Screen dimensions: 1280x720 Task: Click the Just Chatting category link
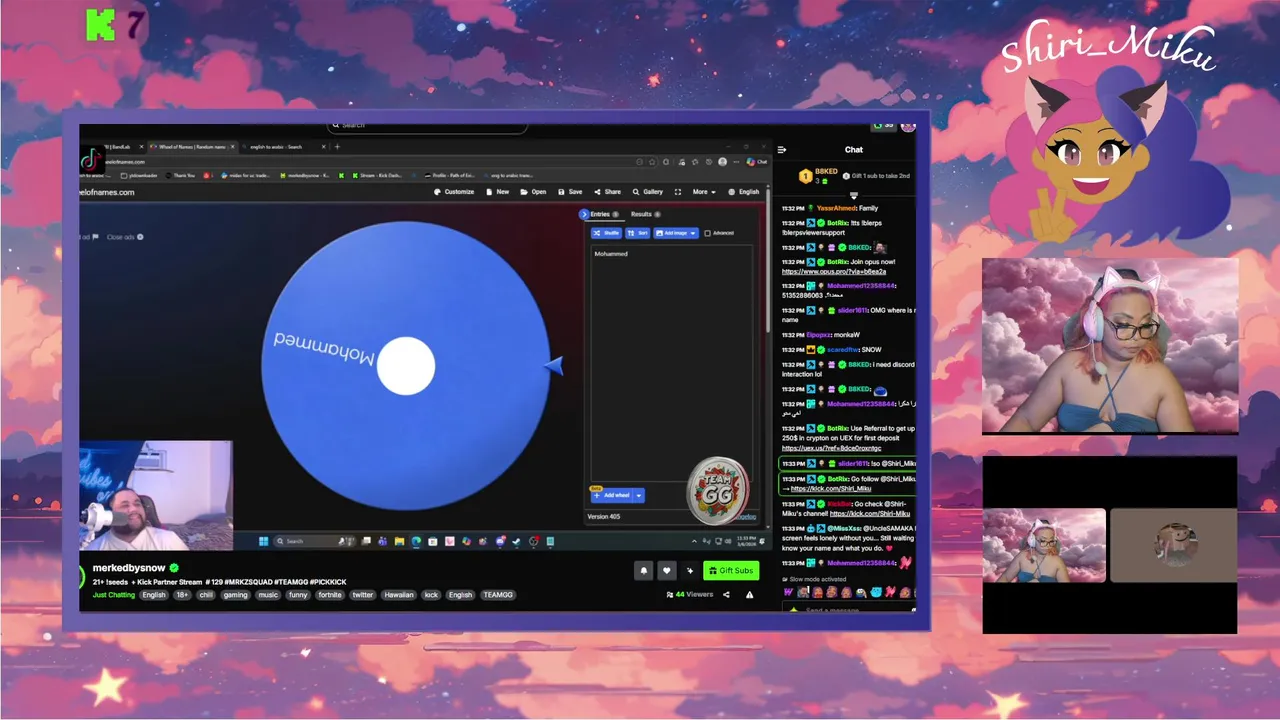point(114,595)
